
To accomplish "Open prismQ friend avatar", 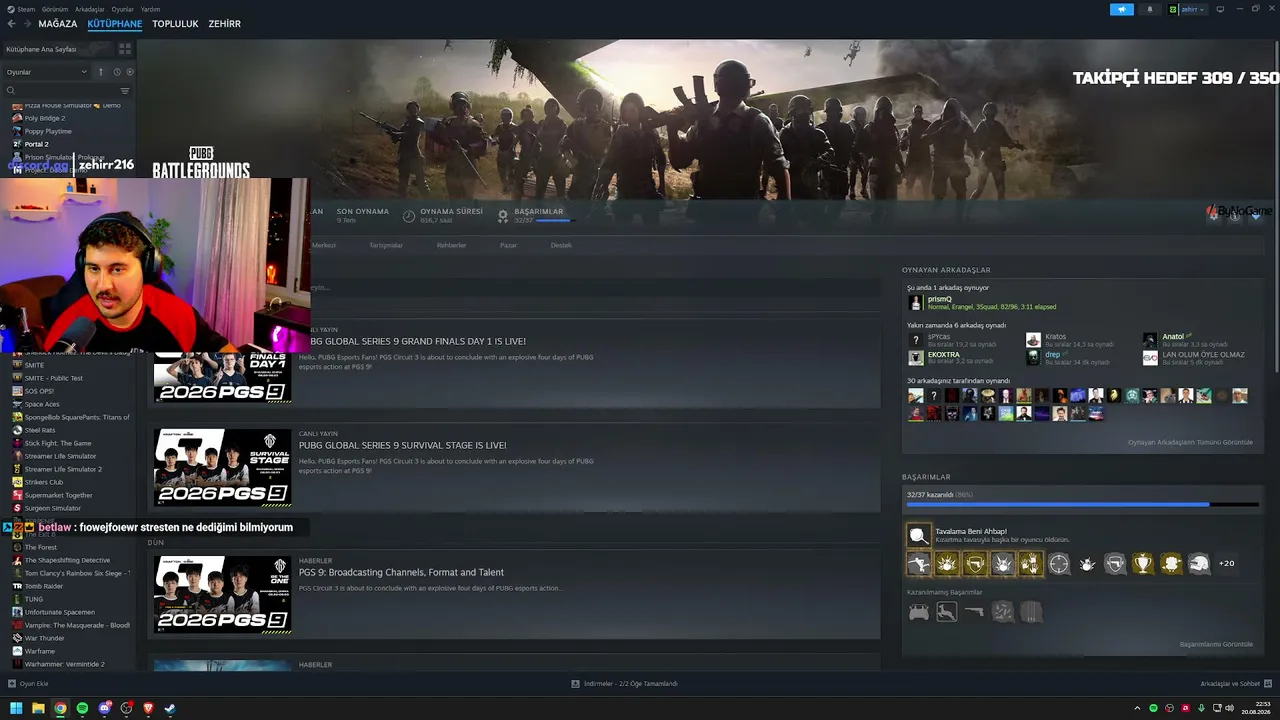I will click(x=915, y=302).
